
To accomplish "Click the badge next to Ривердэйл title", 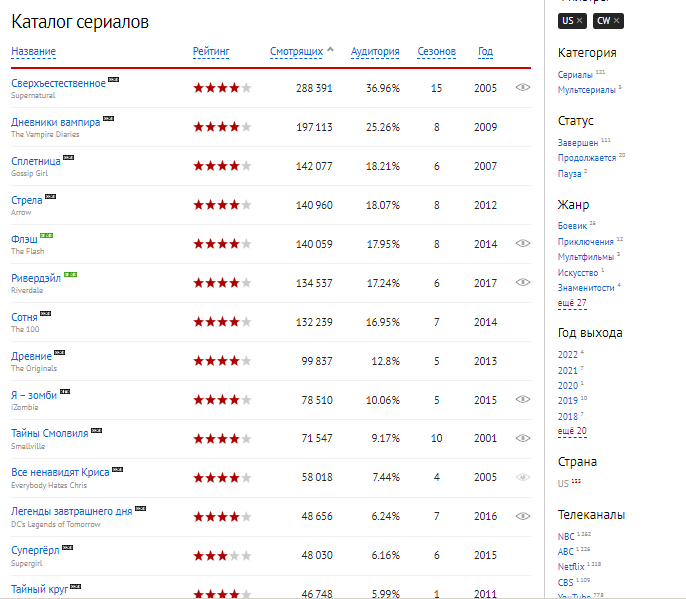I will tap(70, 274).
